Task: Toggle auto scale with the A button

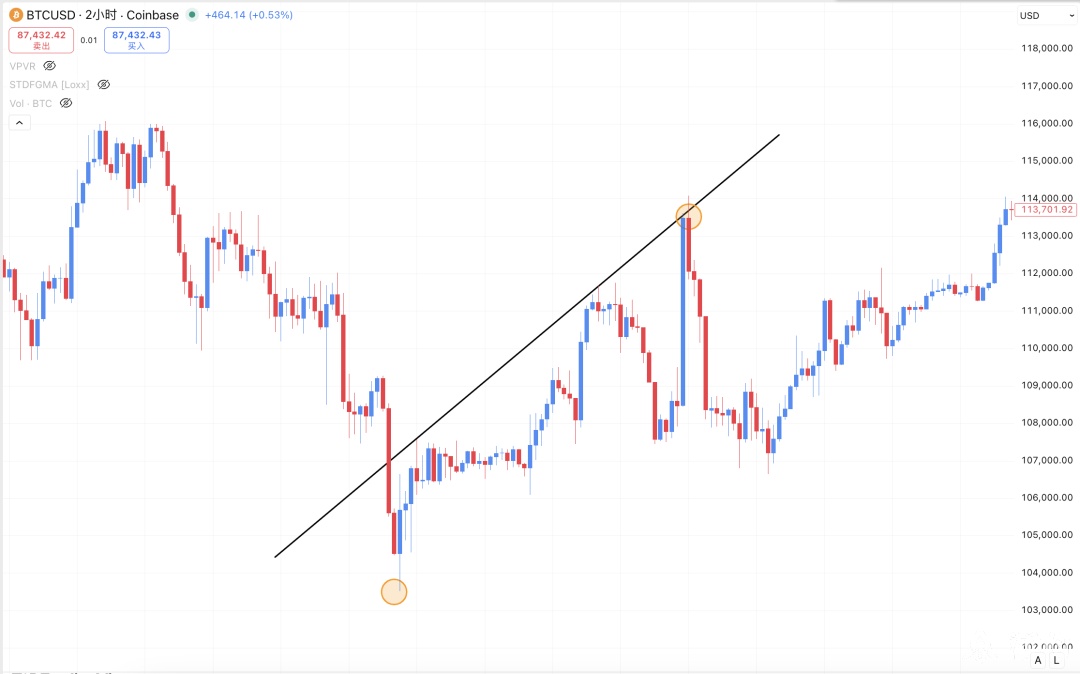Action: [1038, 660]
